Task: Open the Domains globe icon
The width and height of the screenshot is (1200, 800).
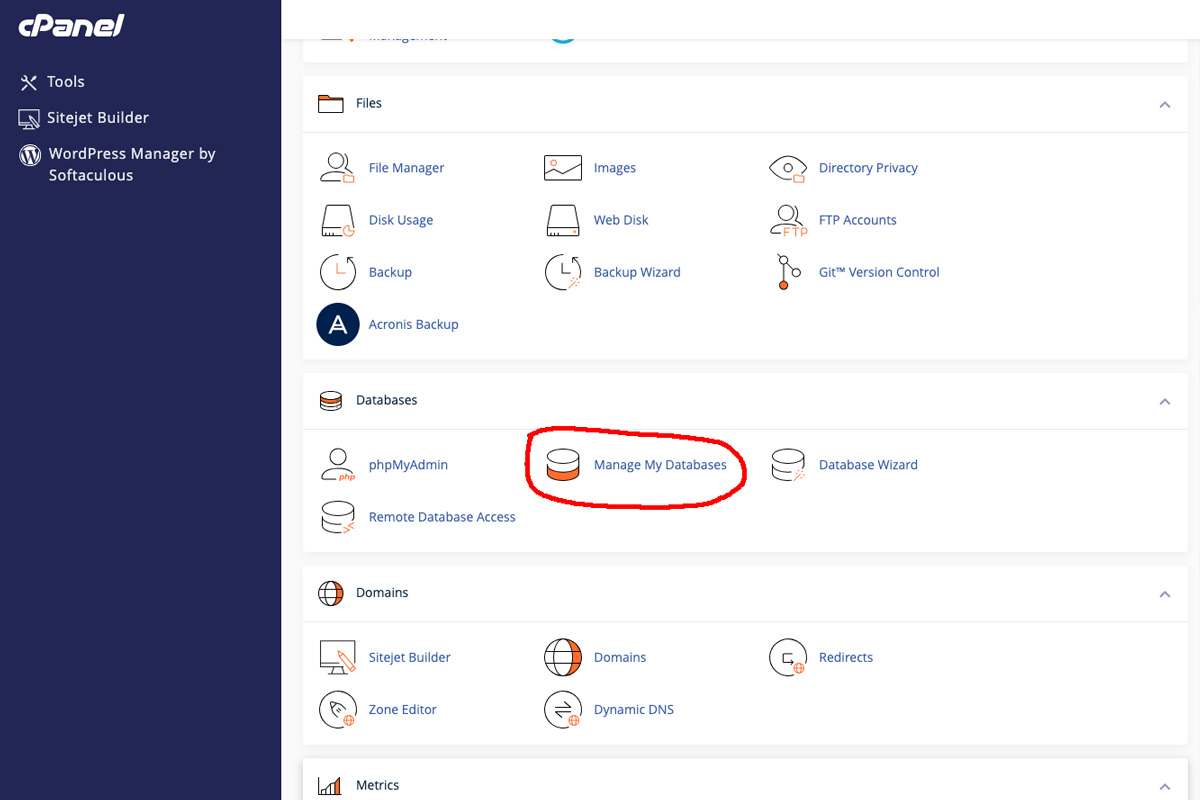Action: tap(563, 657)
